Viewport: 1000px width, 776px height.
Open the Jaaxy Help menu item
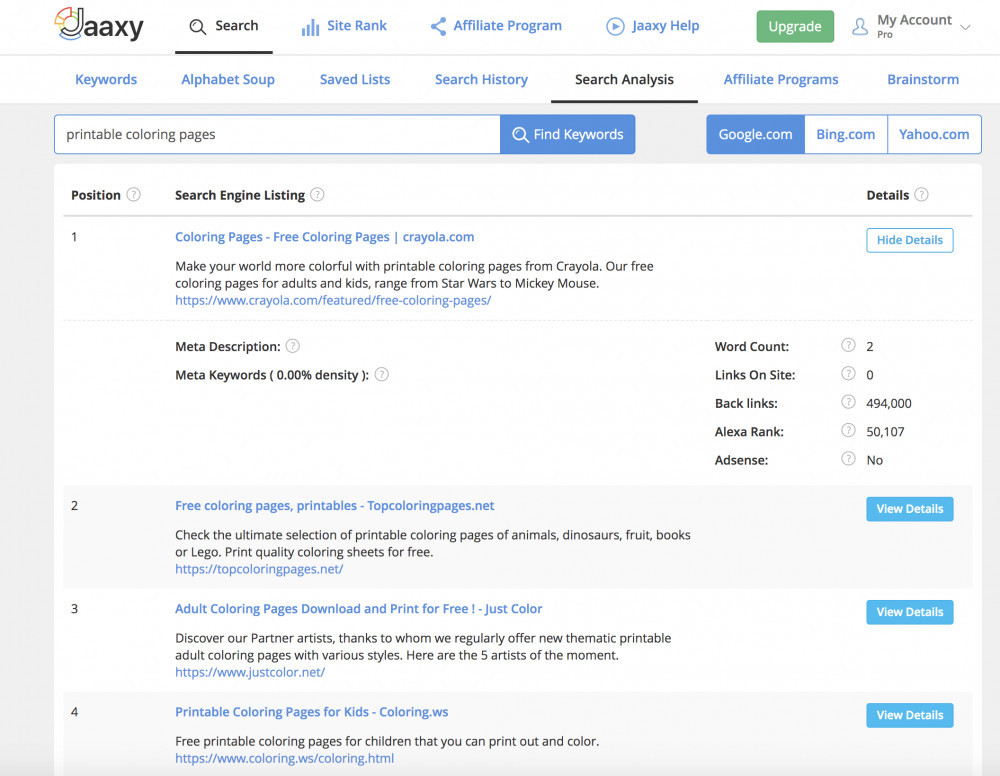(x=652, y=26)
